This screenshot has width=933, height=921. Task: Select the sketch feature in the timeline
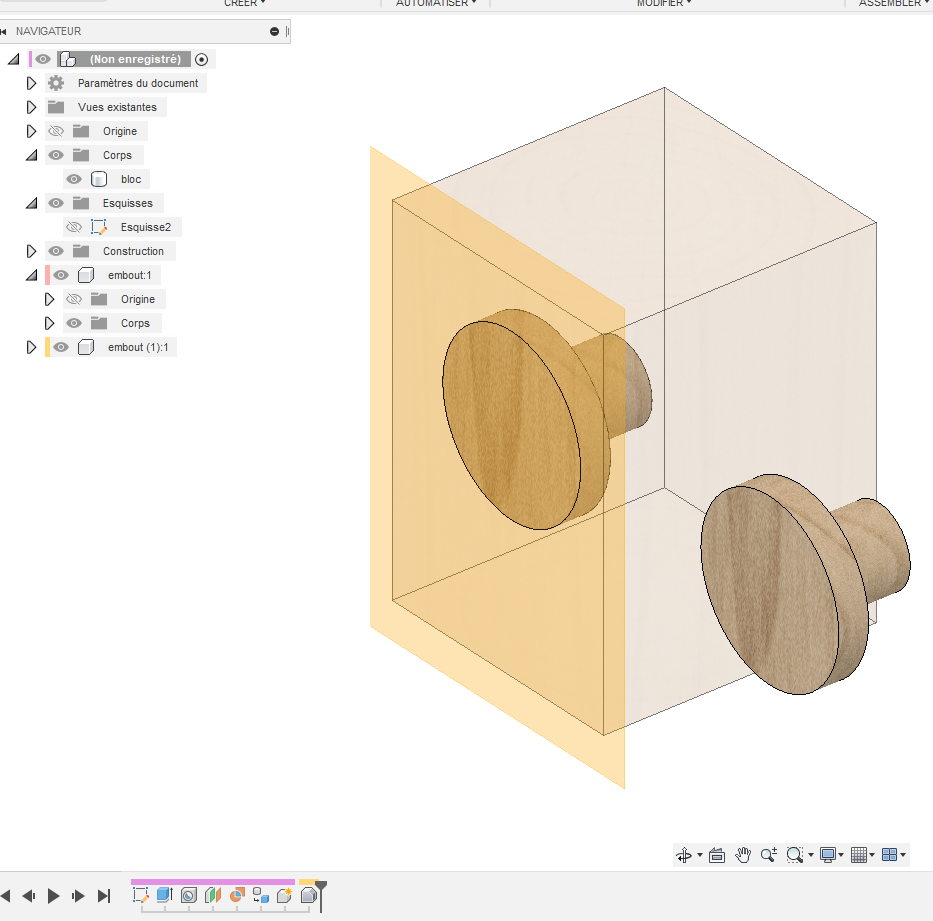point(141,897)
